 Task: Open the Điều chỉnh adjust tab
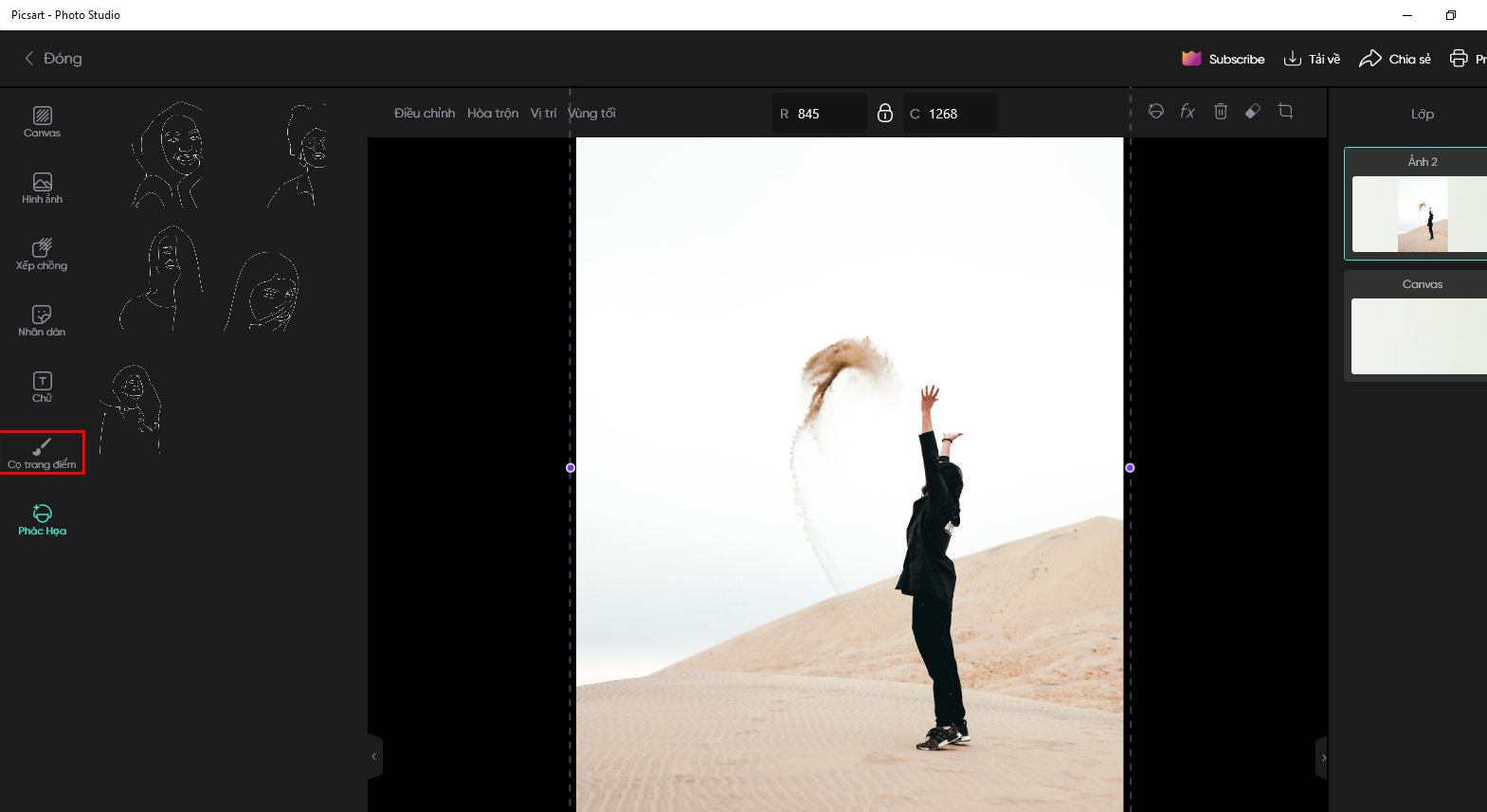coord(425,113)
